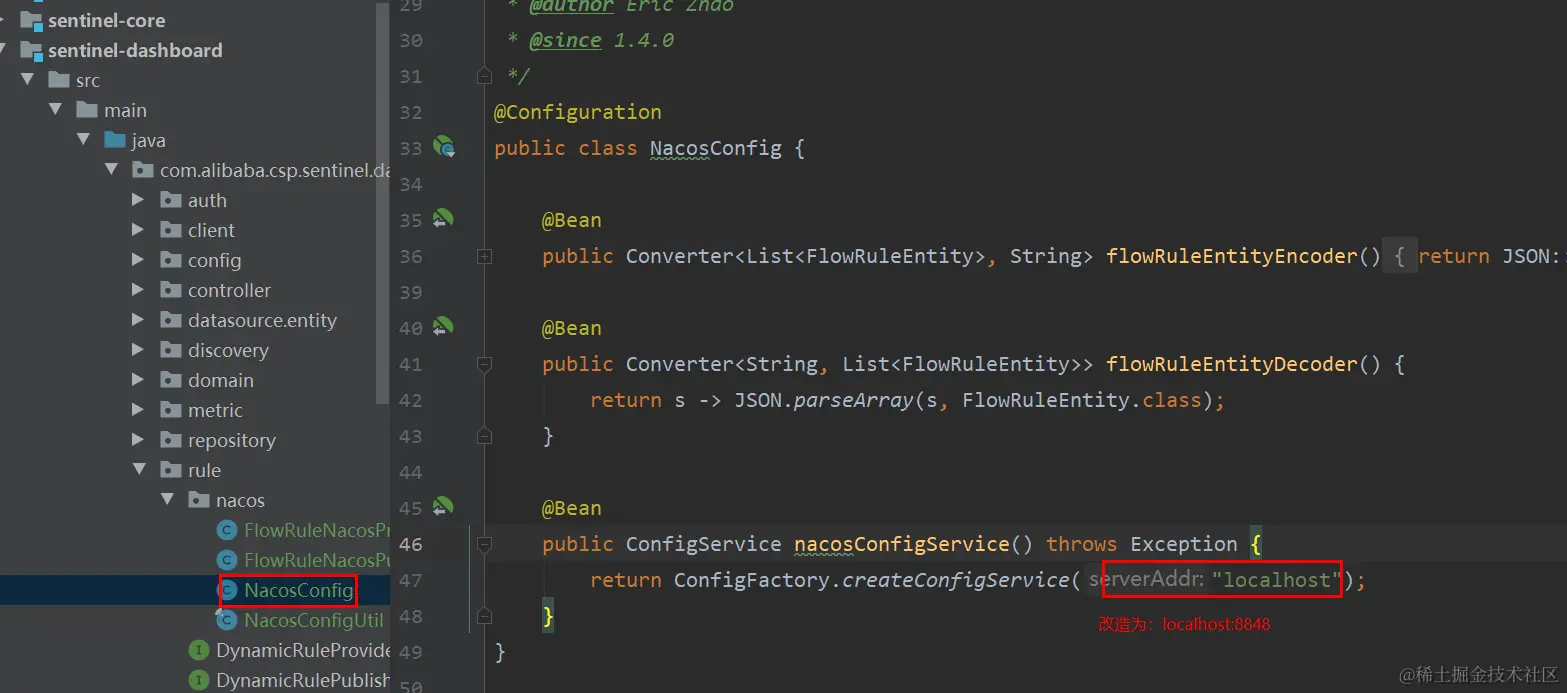Viewport: 1567px width, 693px height.
Task: Click the flowRuleEntityEncoder method name
Action: coord(1231,256)
